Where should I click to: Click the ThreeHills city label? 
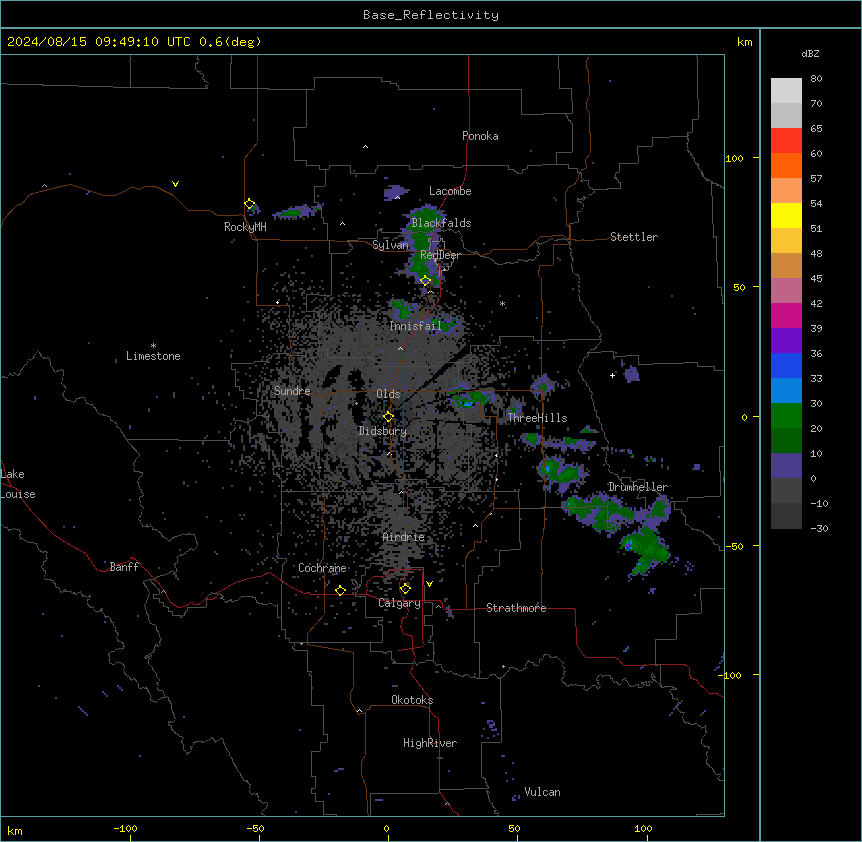coord(537,418)
